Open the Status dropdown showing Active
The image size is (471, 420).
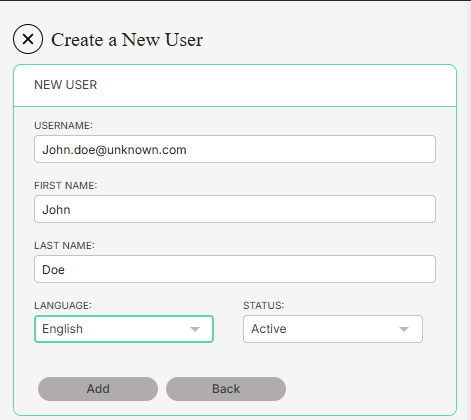point(333,329)
